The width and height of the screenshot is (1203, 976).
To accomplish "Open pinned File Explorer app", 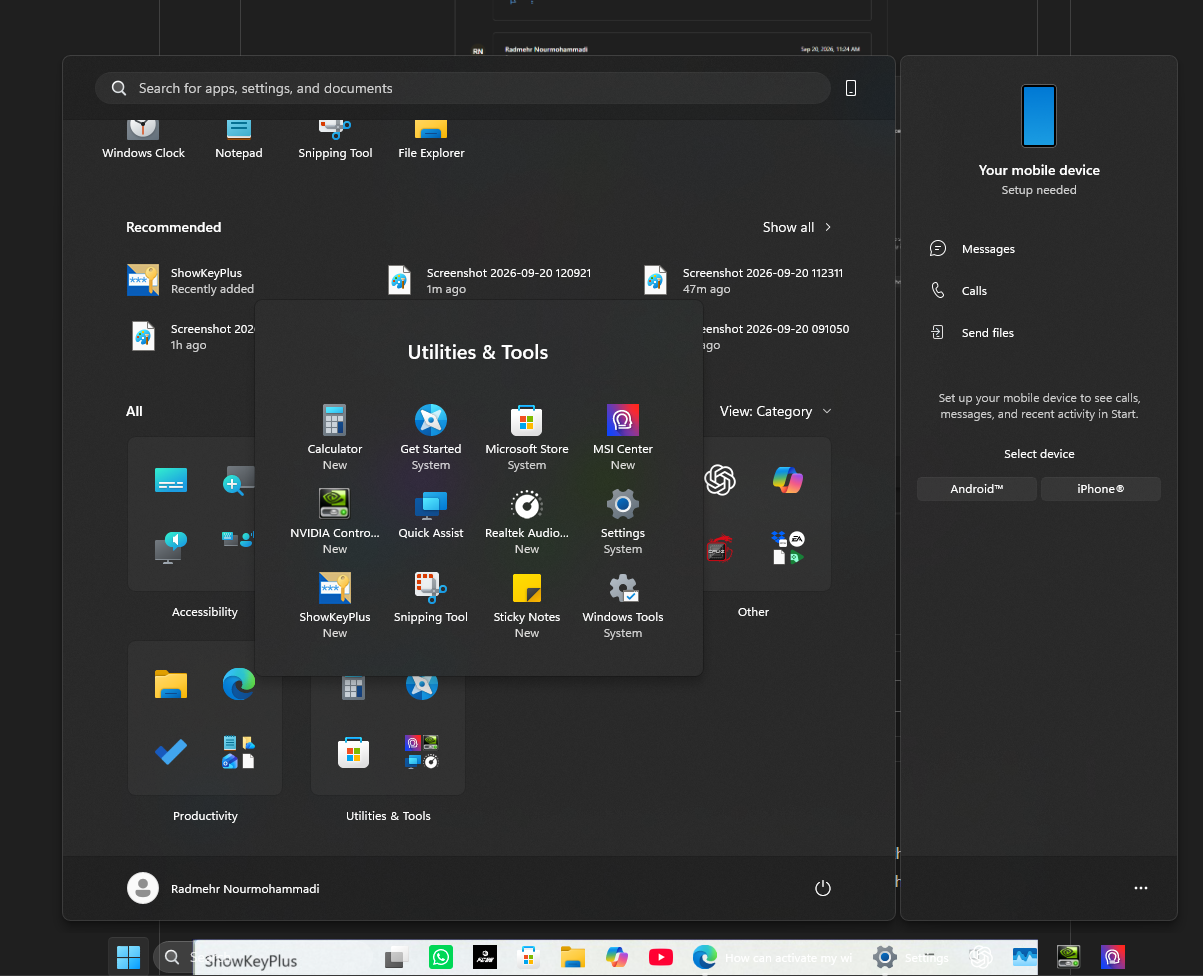I will point(431,137).
